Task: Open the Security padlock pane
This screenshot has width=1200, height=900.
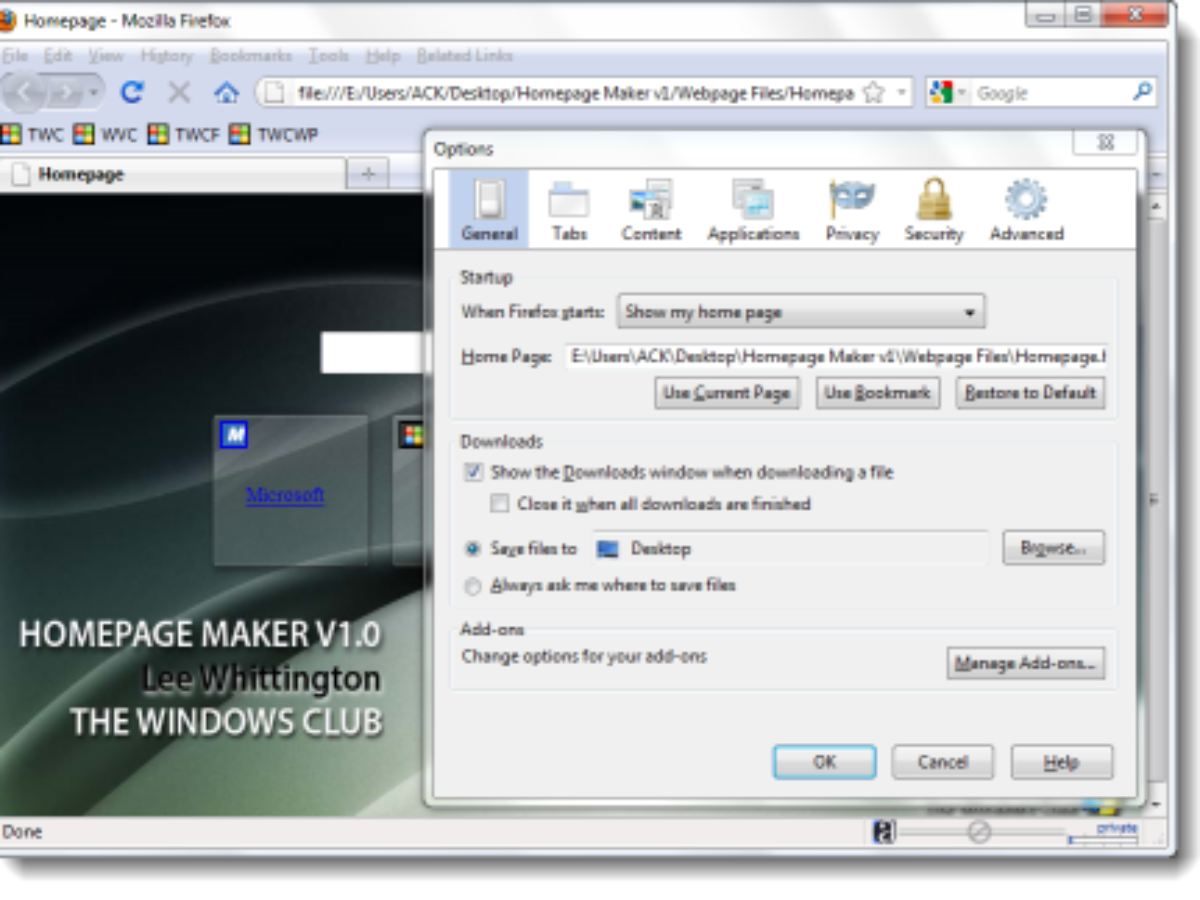Action: 933,209
